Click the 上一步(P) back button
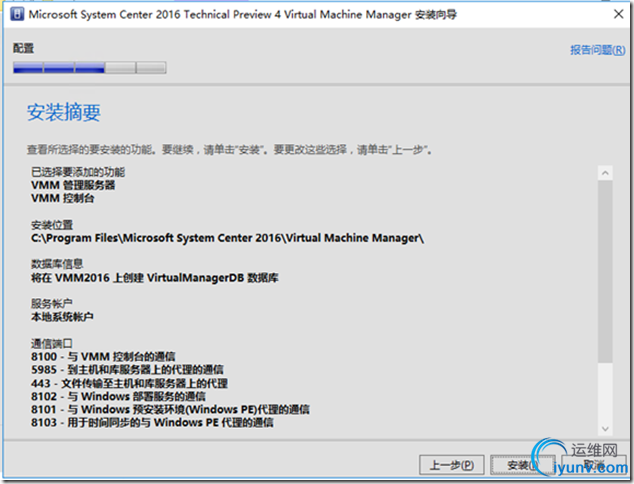 [x=452, y=465]
